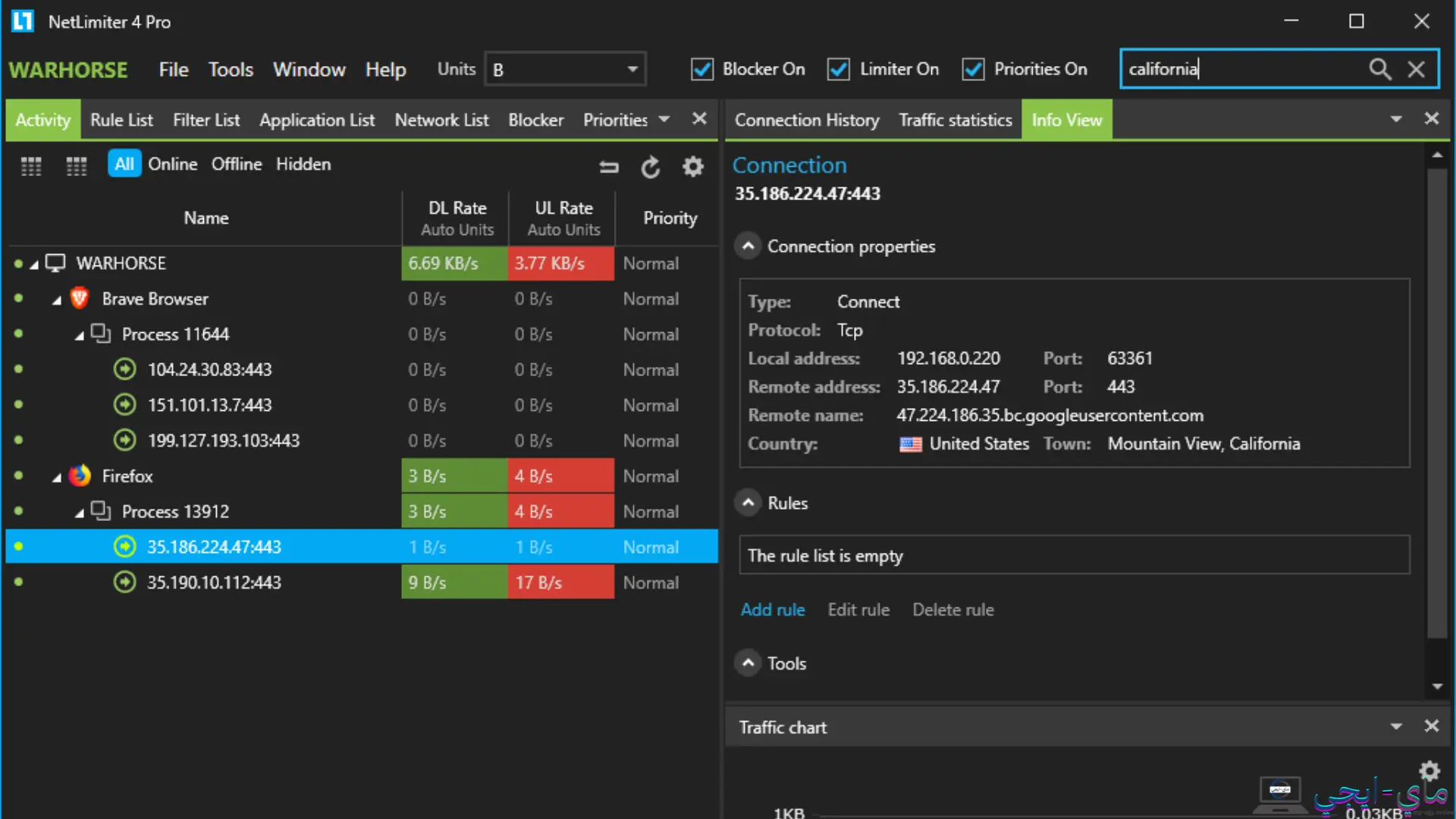Click the search magnifier icon

click(1379, 69)
